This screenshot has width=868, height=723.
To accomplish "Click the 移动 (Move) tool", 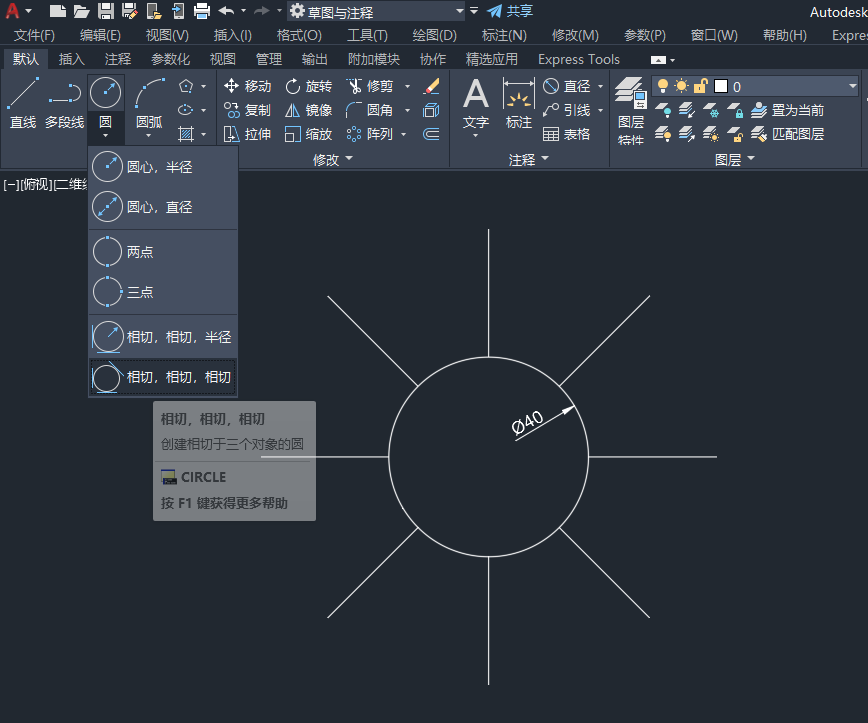I will coord(247,86).
